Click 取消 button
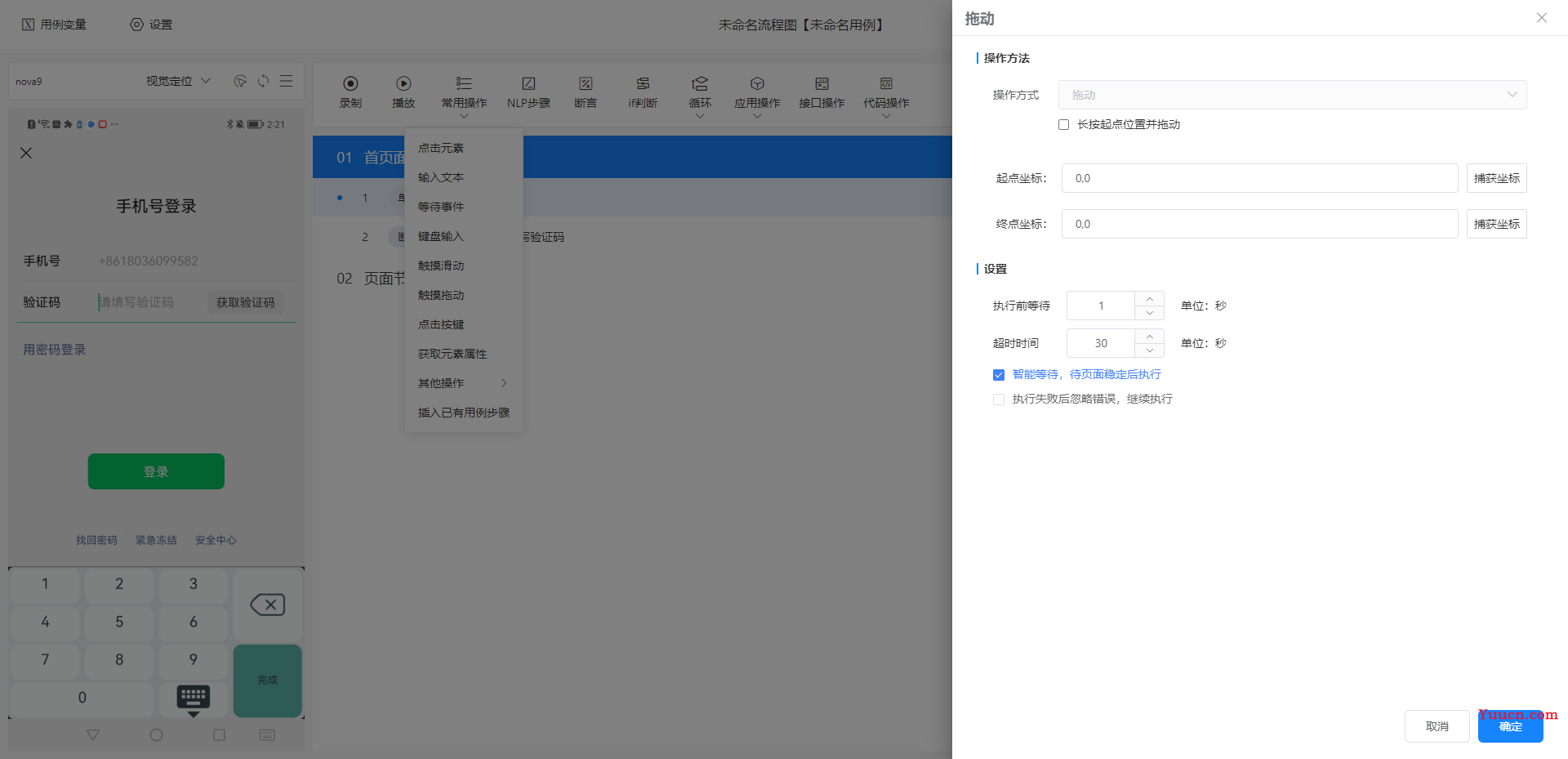The height and width of the screenshot is (759, 1568). [1437, 726]
